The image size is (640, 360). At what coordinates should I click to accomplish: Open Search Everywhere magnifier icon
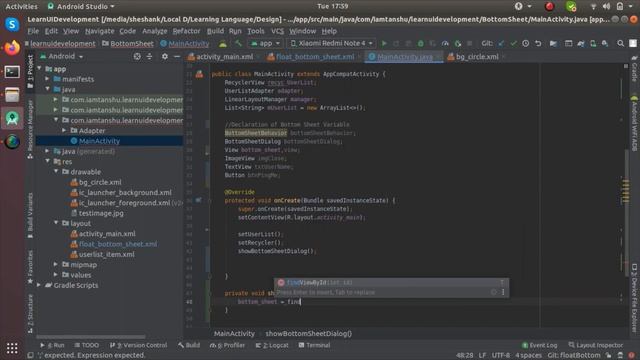pos(620,43)
